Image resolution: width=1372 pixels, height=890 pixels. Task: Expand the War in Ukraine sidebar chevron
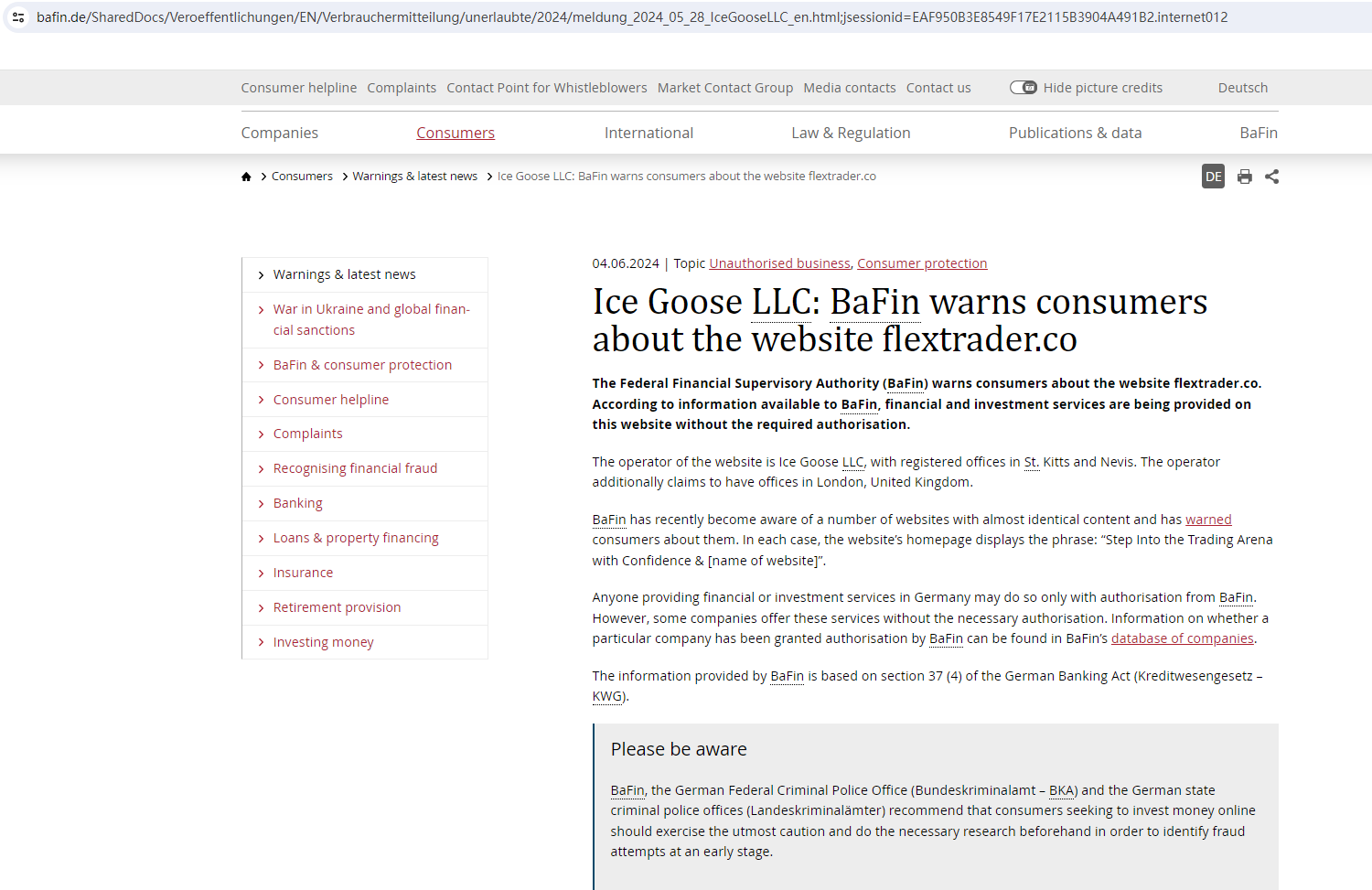coord(261,310)
